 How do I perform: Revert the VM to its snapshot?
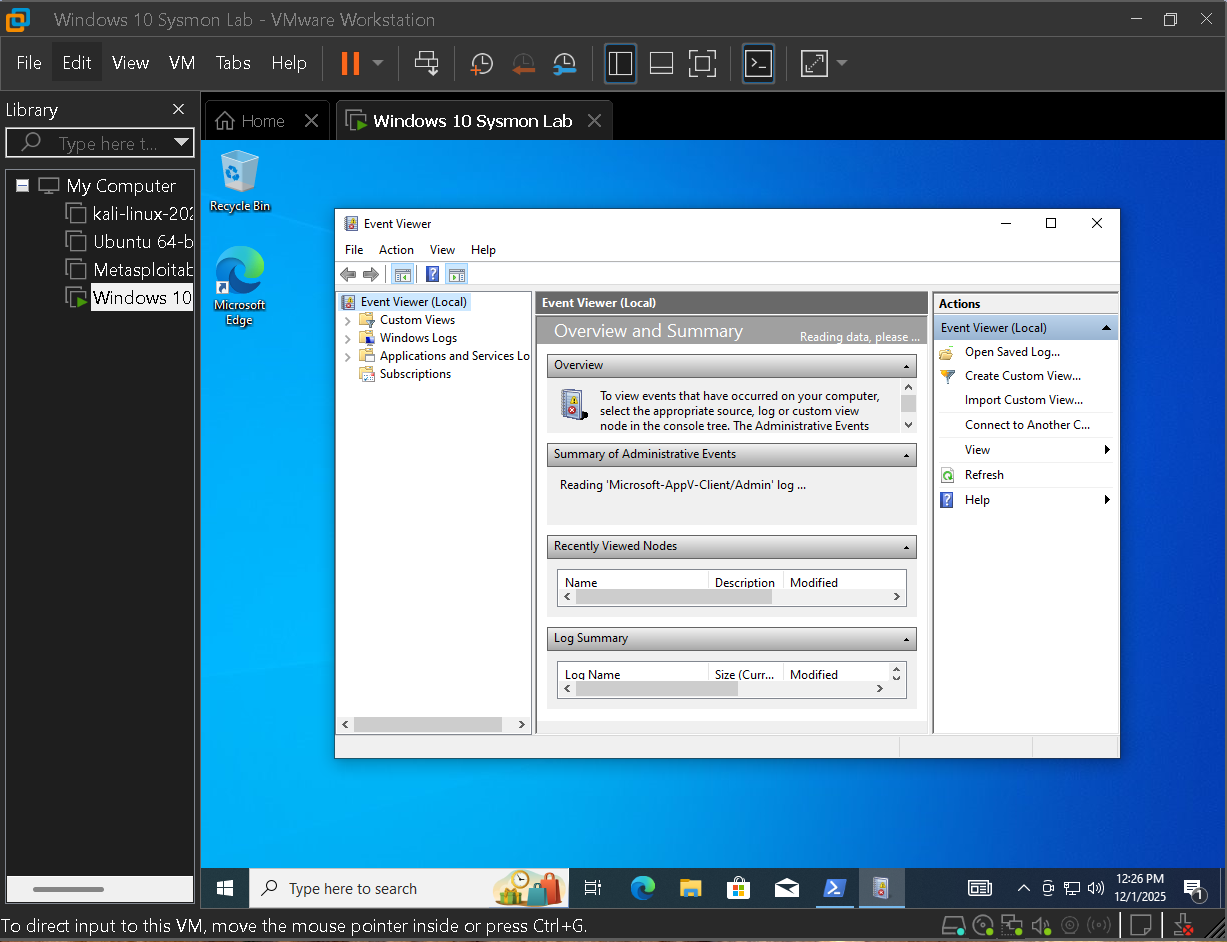524,63
